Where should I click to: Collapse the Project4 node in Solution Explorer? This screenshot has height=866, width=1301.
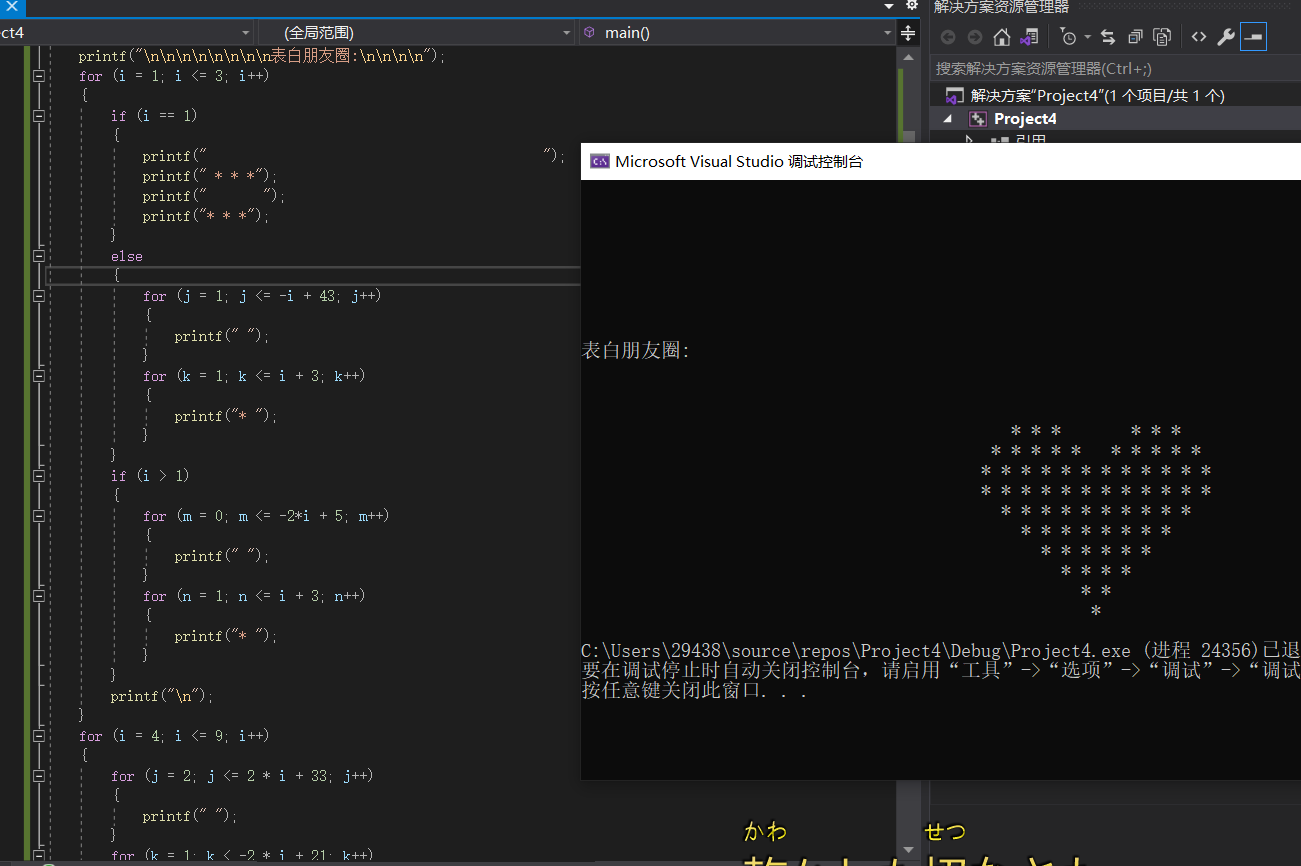[x=948, y=119]
